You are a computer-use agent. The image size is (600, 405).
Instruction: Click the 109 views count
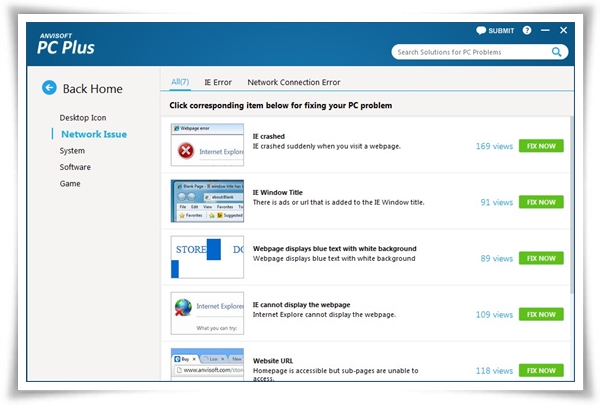[494, 315]
